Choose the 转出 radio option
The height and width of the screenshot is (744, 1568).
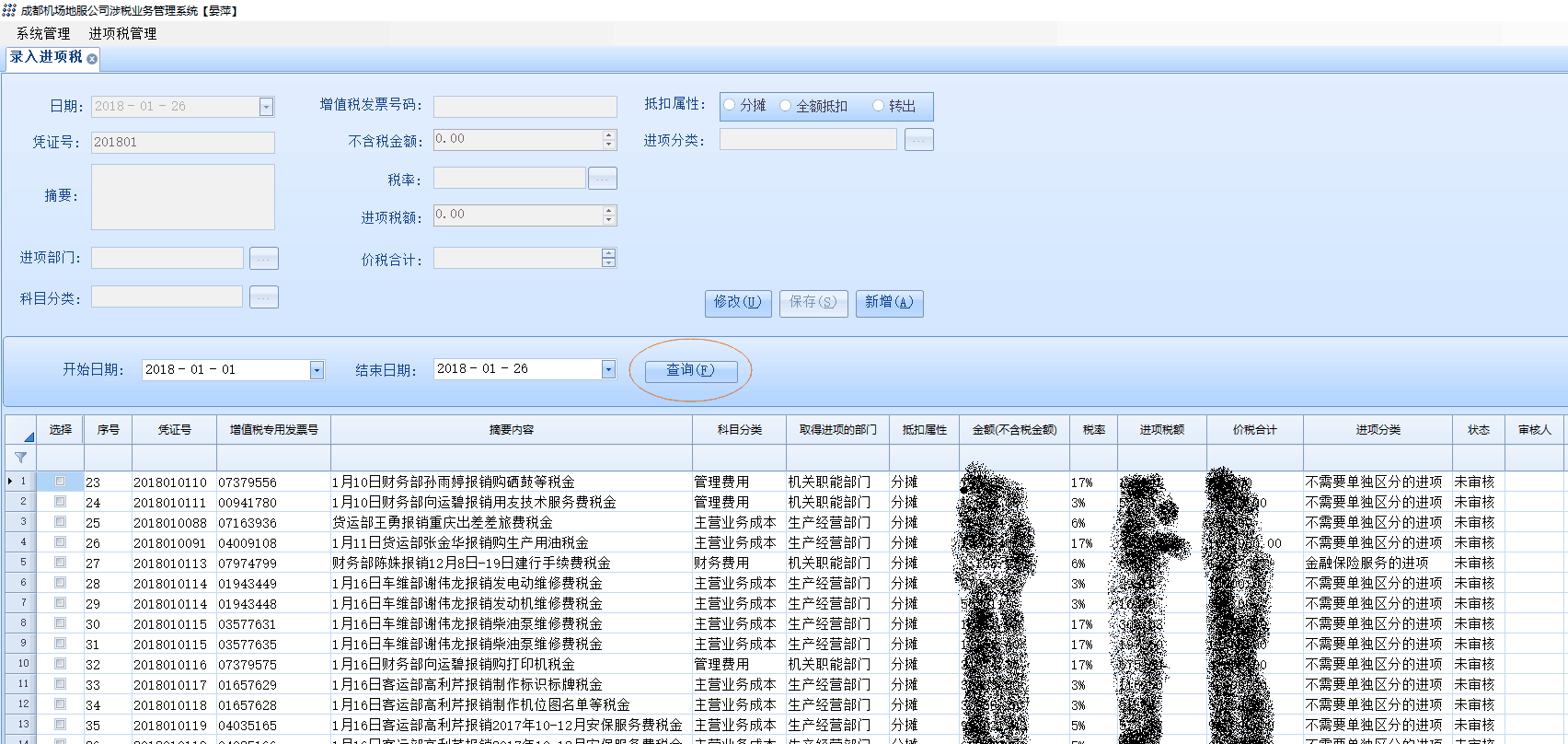[878, 106]
